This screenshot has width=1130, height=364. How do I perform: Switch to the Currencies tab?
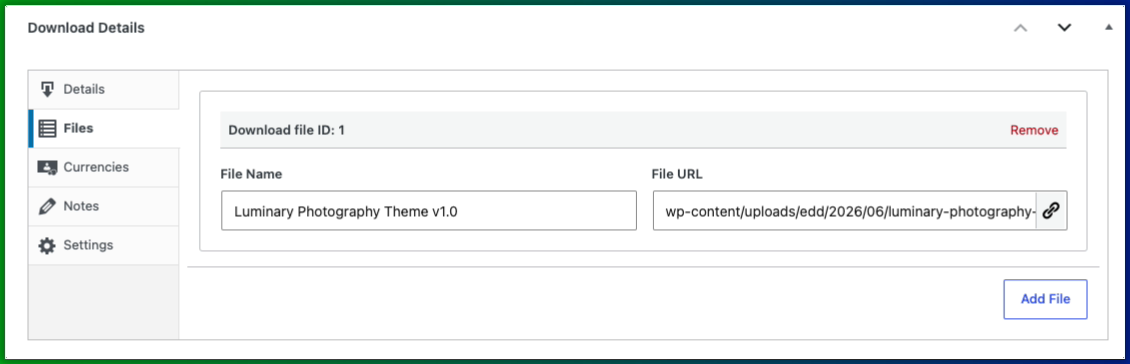104,167
